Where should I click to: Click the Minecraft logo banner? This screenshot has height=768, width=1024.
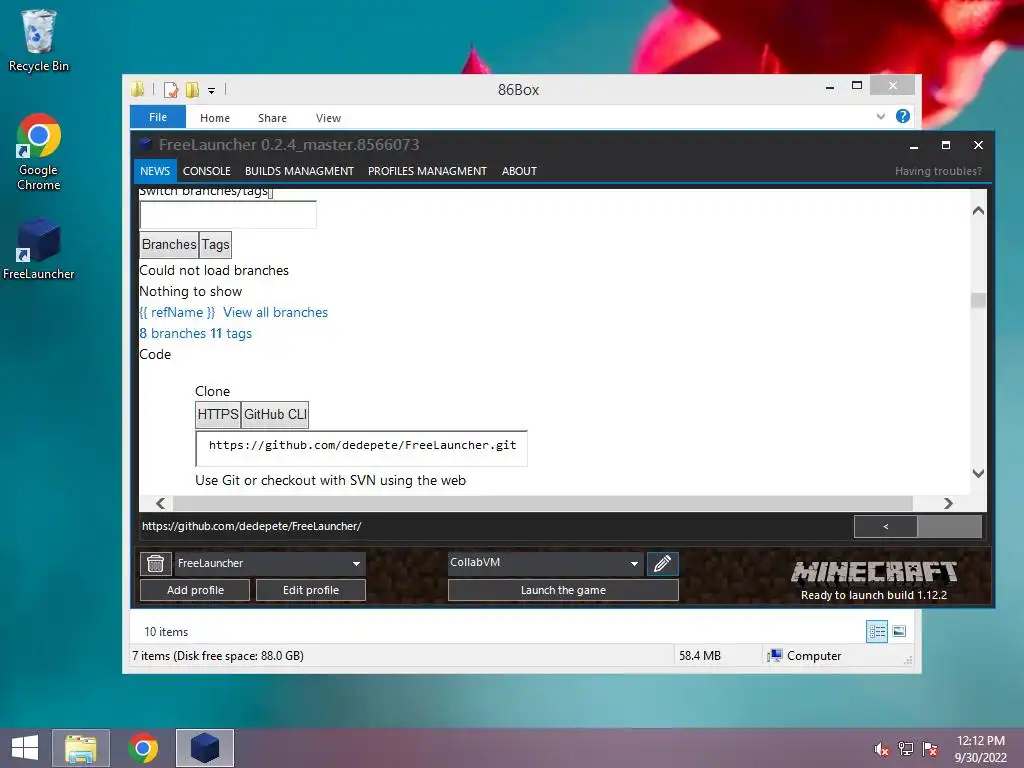point(874,573)
